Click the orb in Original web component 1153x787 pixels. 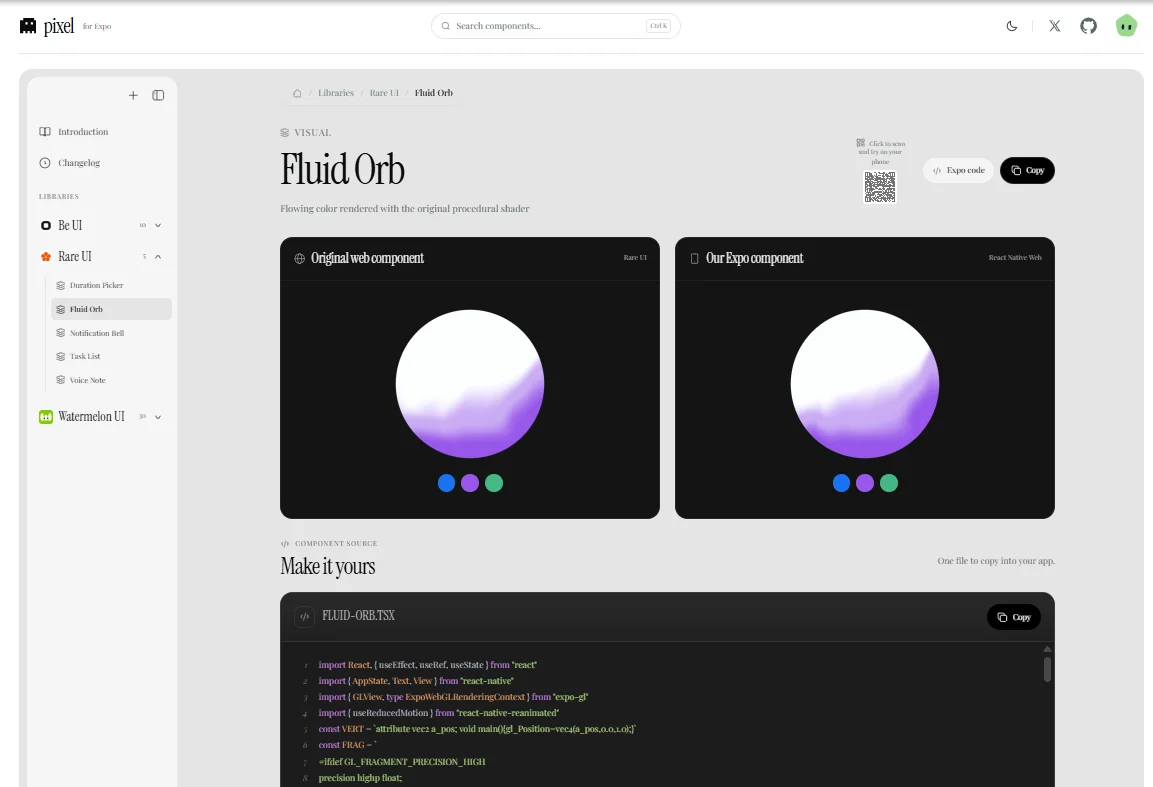point(470,384)
